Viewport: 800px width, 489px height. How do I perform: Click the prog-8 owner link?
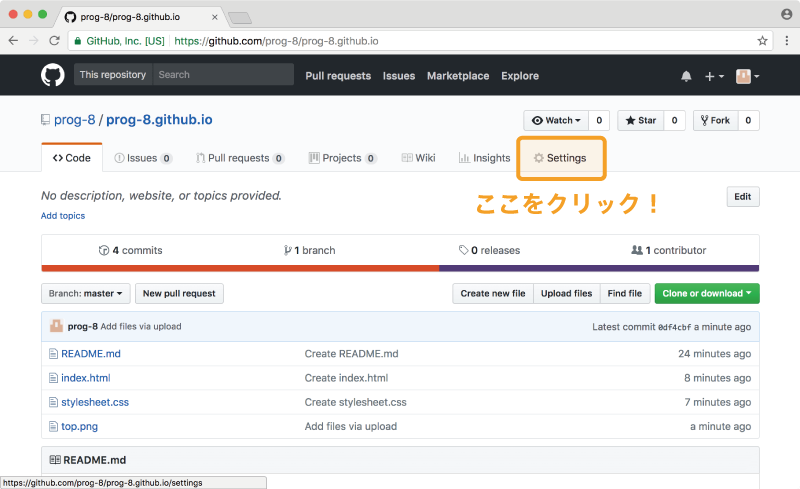coord(74,120)
